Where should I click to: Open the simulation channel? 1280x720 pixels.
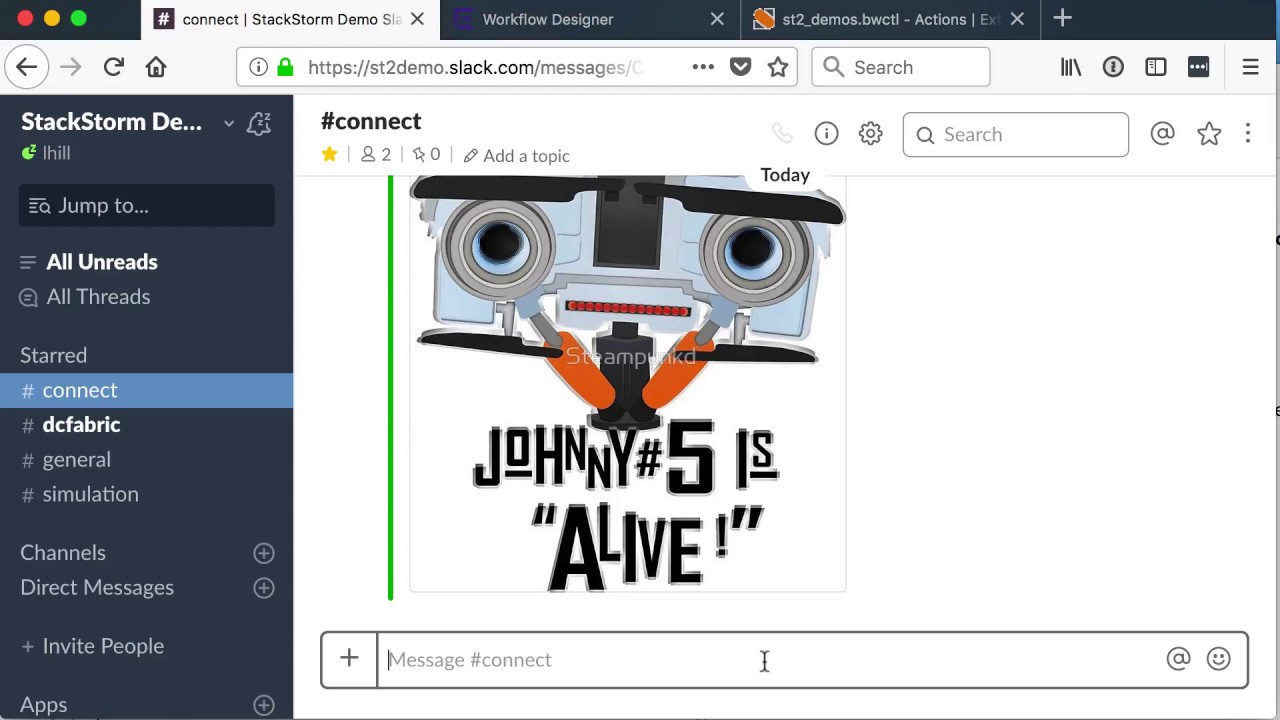pyautogui.click(x=146, y=494)
